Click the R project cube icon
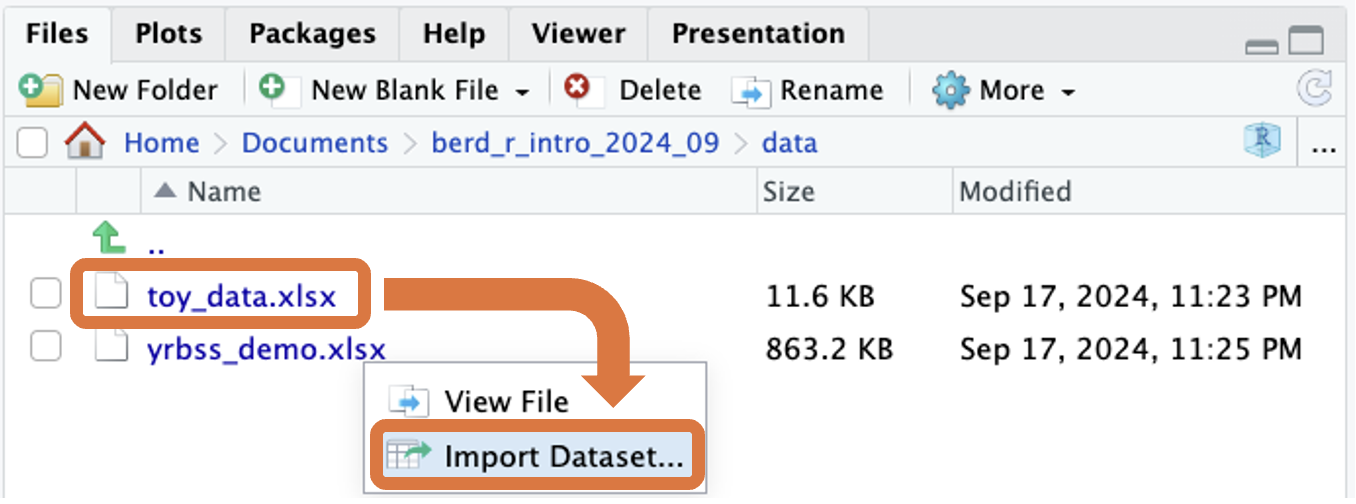 click(1263, 143)
